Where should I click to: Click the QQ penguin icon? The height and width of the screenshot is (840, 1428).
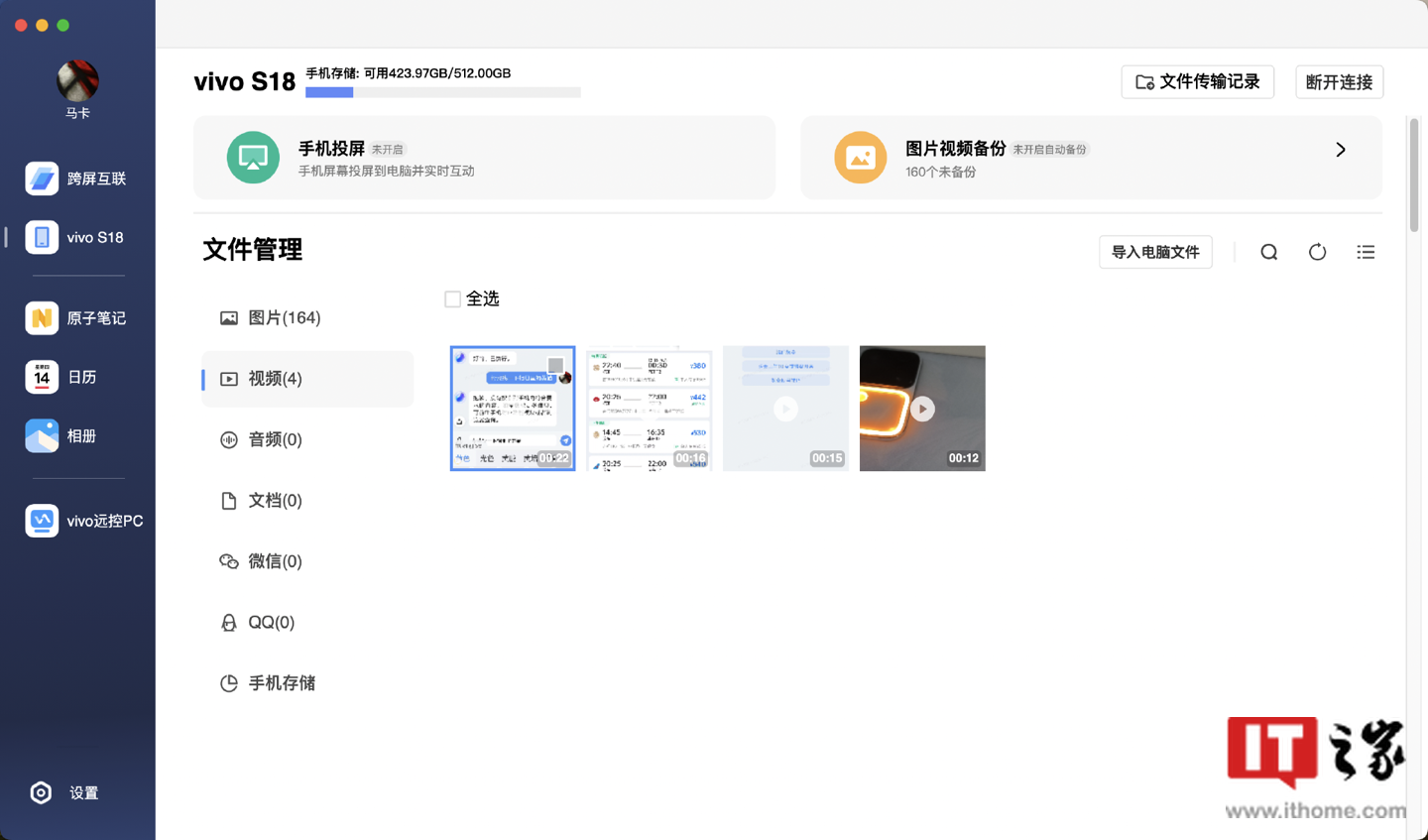(x=229, y=623)
